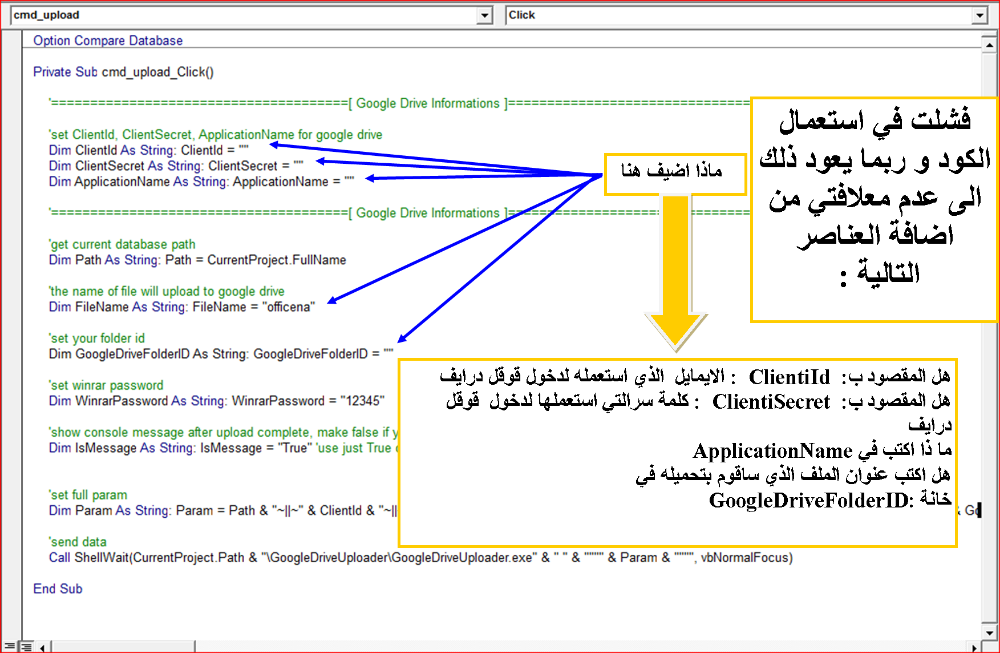Click the "End Sub" line
The image size is (1000, 653).
pyautogui.click(x=57, y=589)
